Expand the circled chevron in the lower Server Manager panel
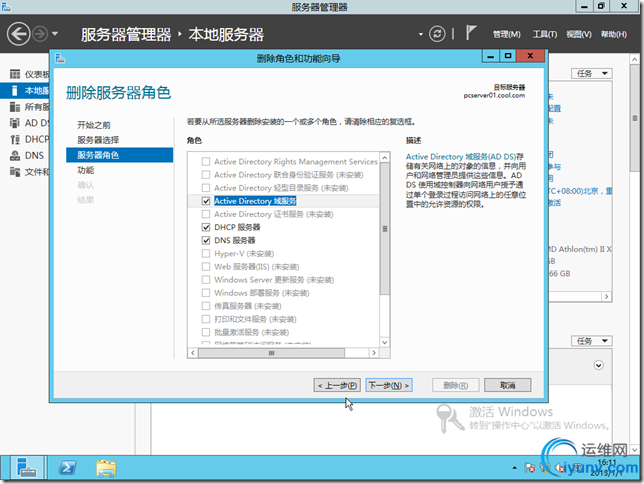This screenshot has width=644, height=484. tap(598, 365)
